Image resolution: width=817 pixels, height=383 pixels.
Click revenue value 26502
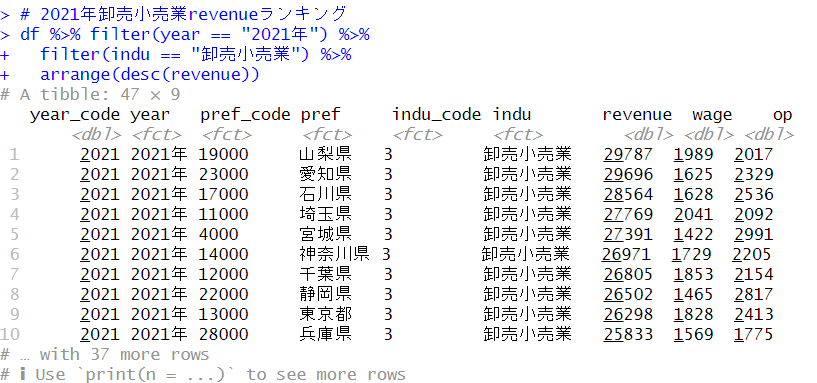[x=628, y=294]
